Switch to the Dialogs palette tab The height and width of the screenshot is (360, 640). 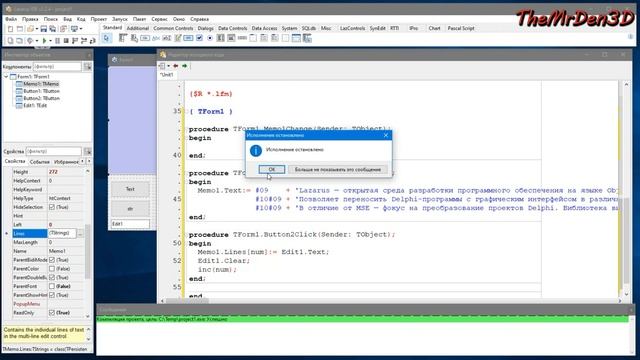coord(205,29)
